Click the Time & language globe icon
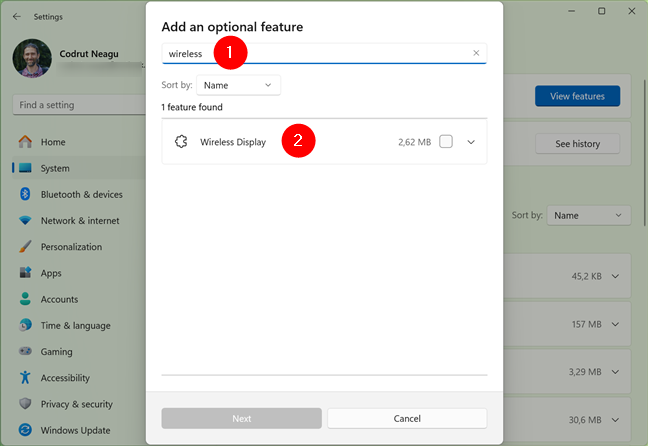The height and width of the screenshot is (446, 648). (x=25, y=325)
